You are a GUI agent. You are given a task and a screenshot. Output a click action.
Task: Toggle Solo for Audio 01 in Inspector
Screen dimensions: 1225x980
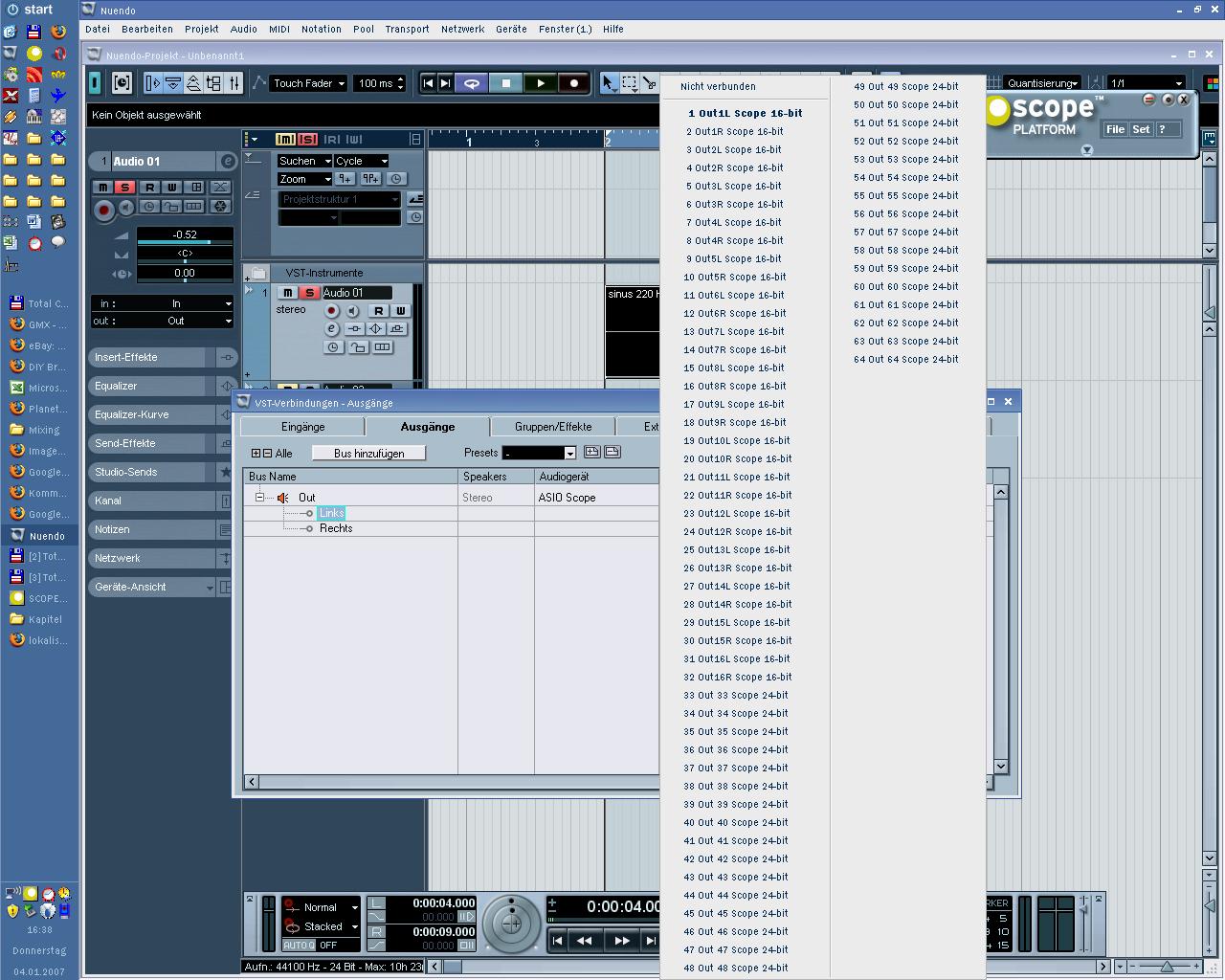[125, 188]
